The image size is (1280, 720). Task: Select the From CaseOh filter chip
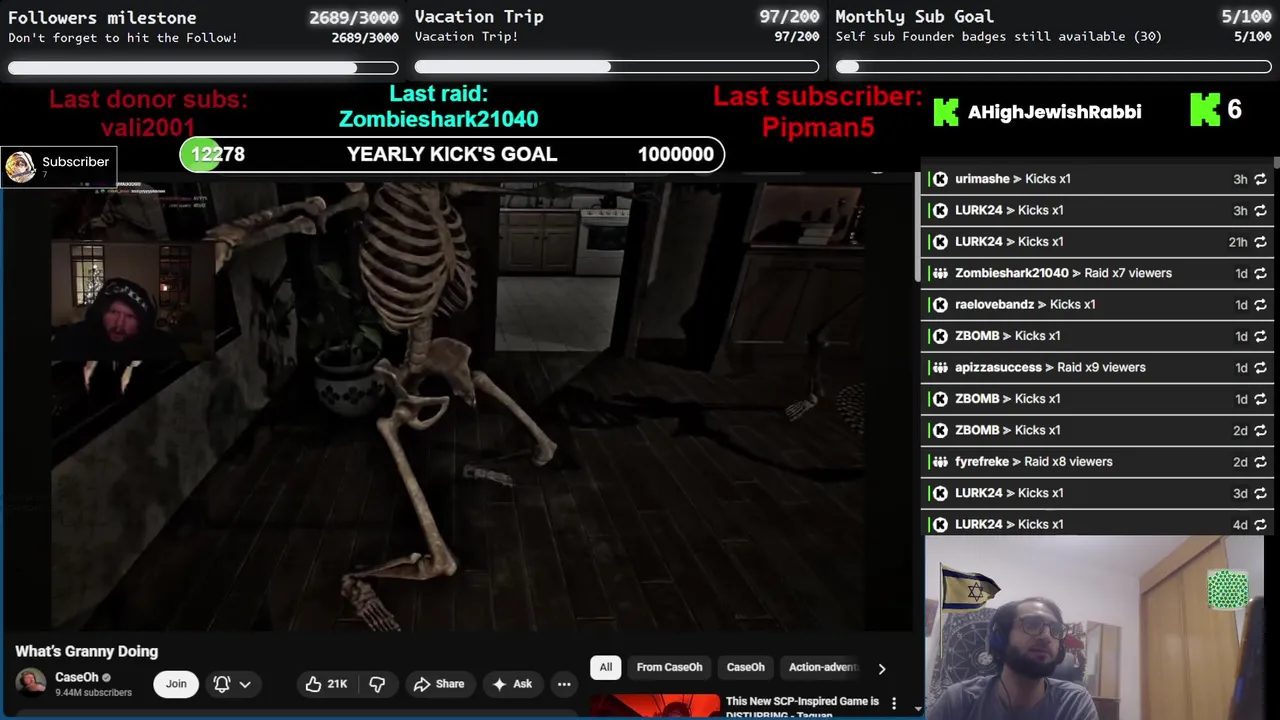pos(669,667)
